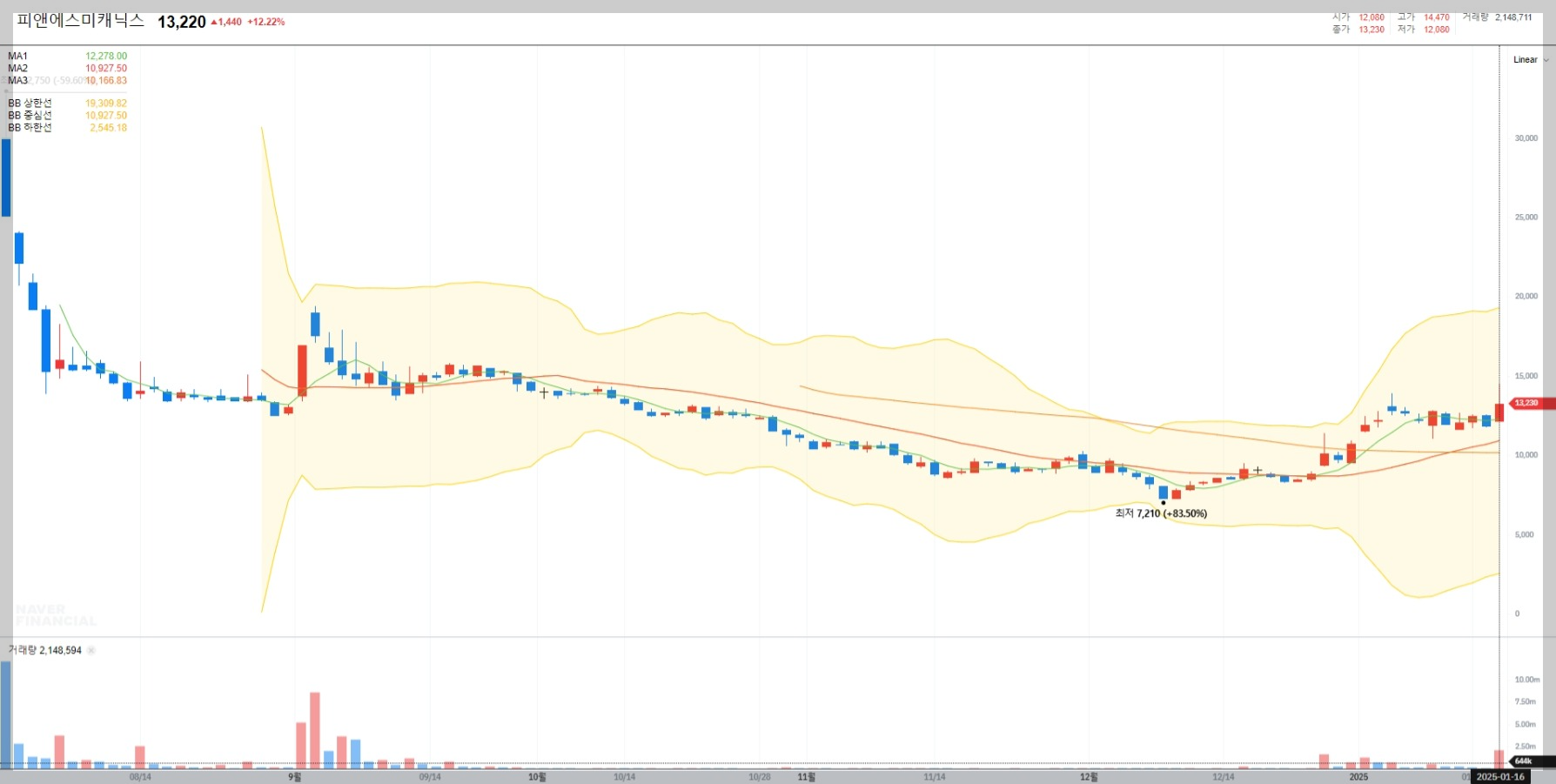Click the 20,000 price axis label
The image size is (1556, 784).
(x=1526, y=297)
